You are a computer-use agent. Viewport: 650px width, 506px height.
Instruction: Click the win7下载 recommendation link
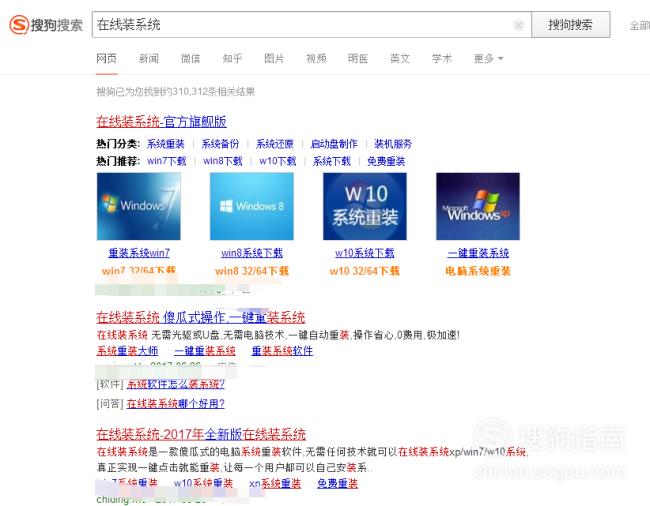coord(167,161)
